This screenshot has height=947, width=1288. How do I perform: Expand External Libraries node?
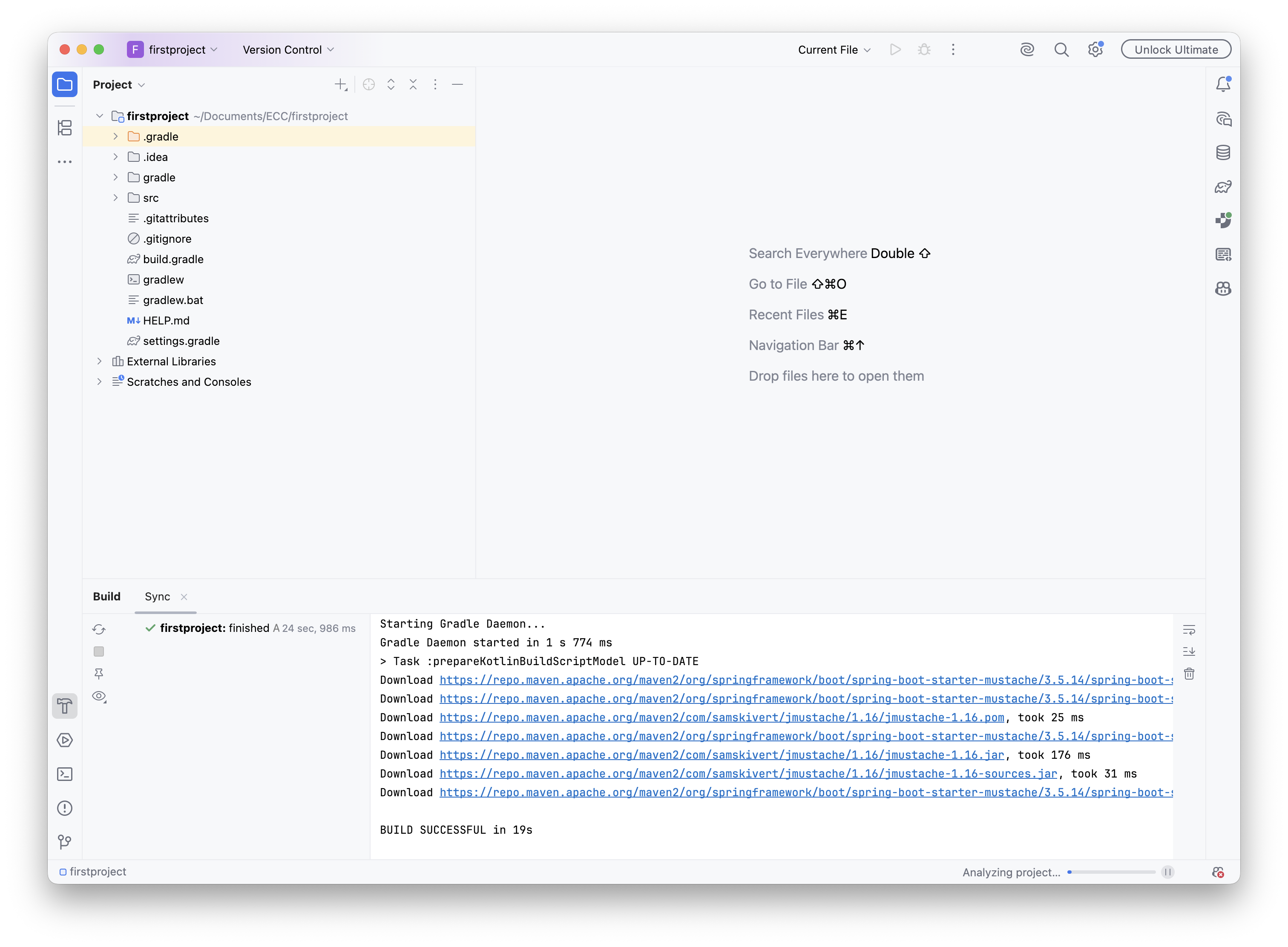coord(99,362)
